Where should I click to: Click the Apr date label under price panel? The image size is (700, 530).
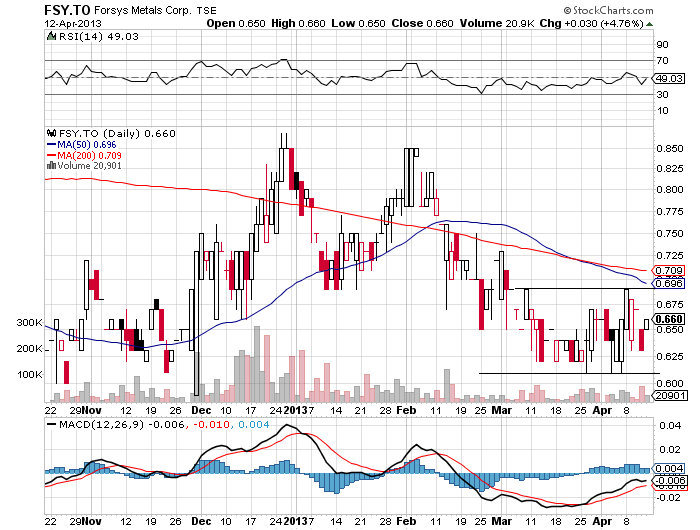pos(602,410)
